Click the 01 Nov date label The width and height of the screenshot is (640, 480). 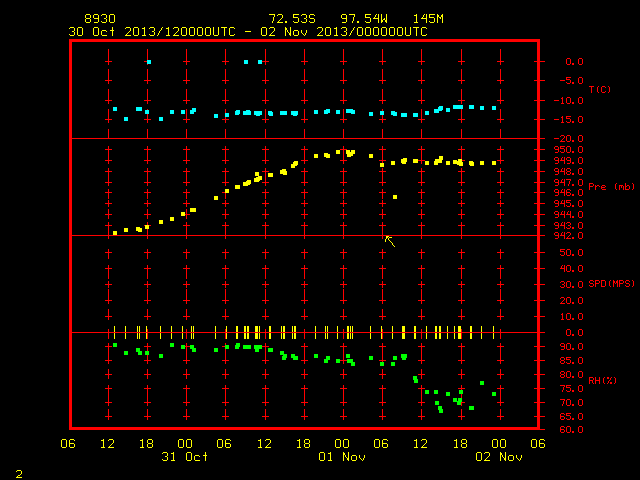pos(342,456)
